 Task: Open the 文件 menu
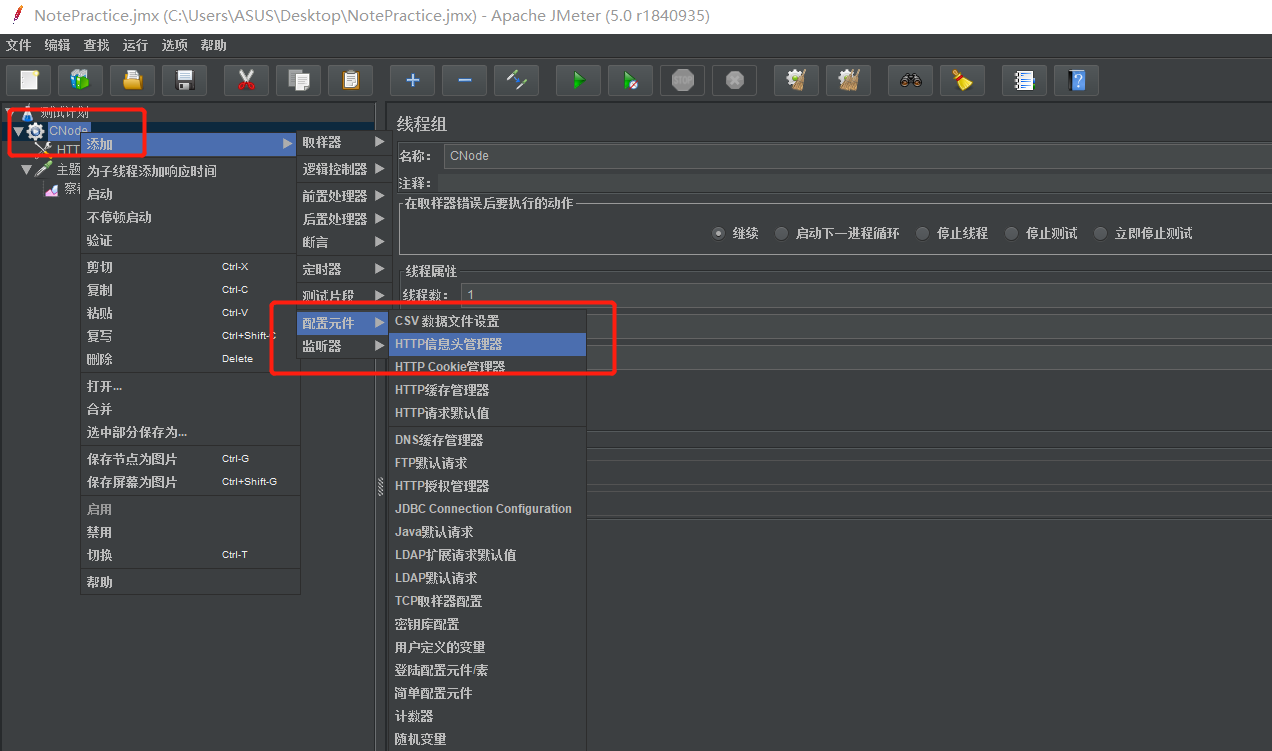point(19,45)
